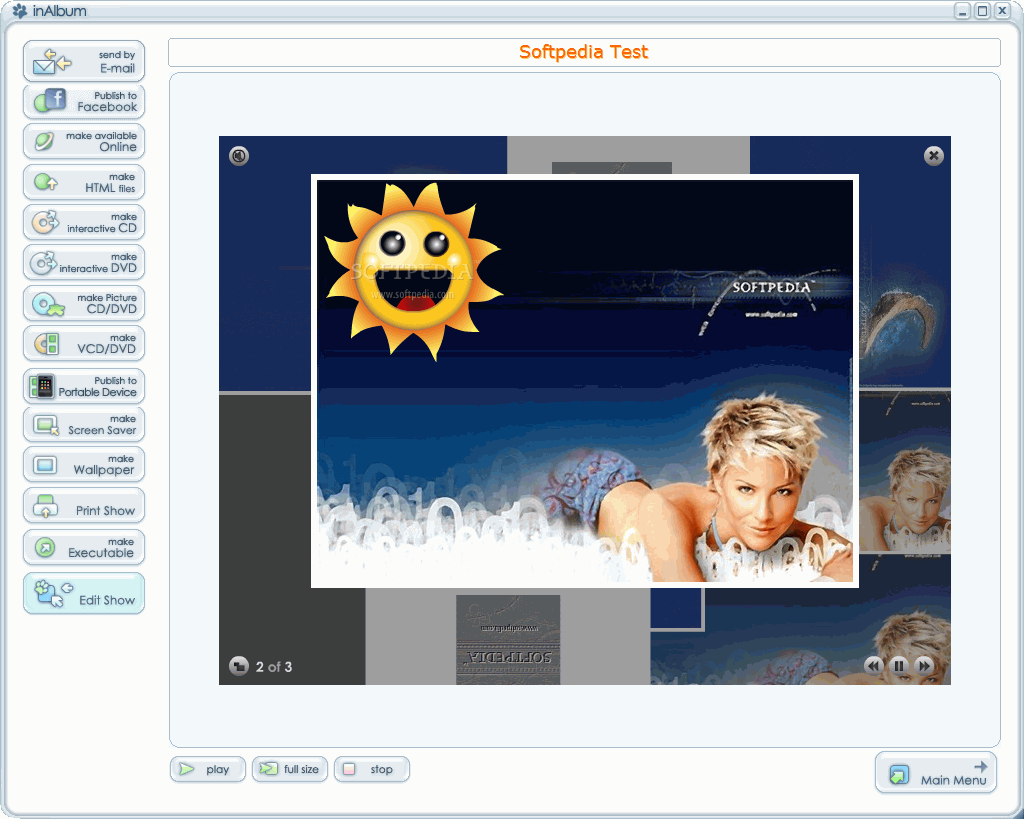Screen dimensions: 1024x819
Task: Make an Executable of the show
Action: (84, 547)
